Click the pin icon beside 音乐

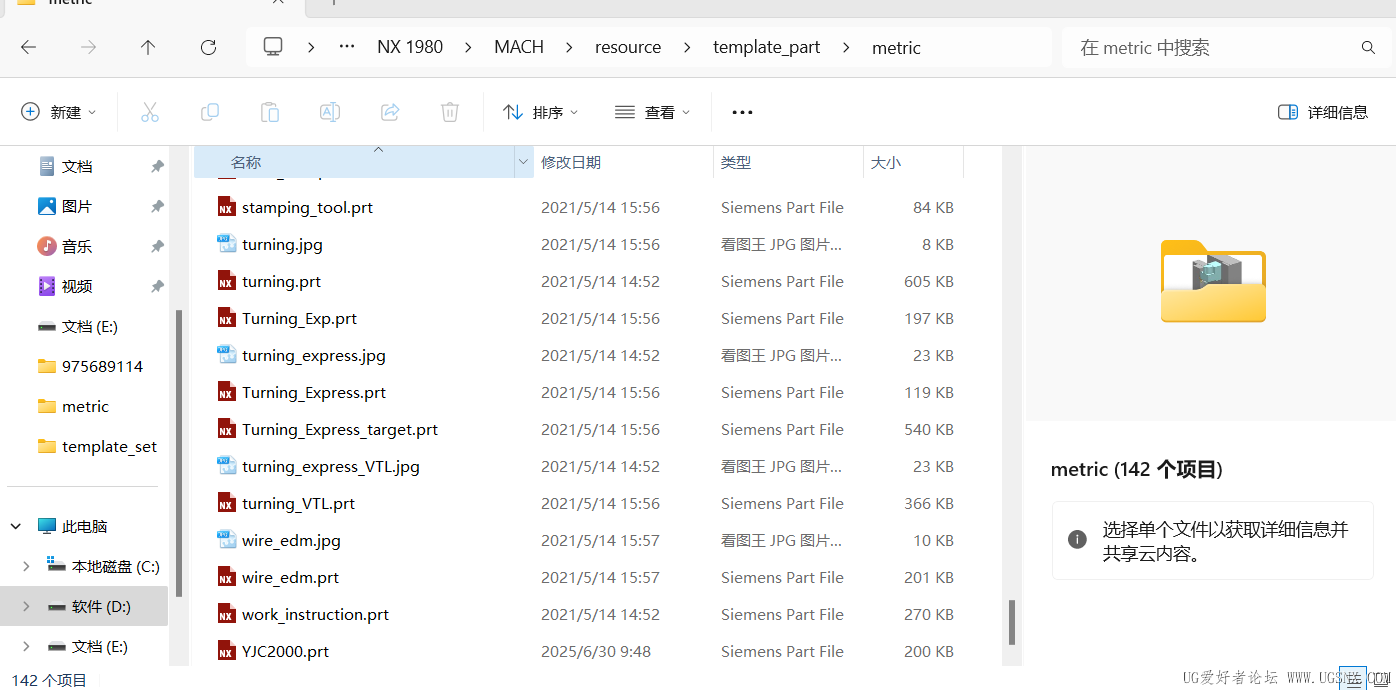tap(157, 246)
